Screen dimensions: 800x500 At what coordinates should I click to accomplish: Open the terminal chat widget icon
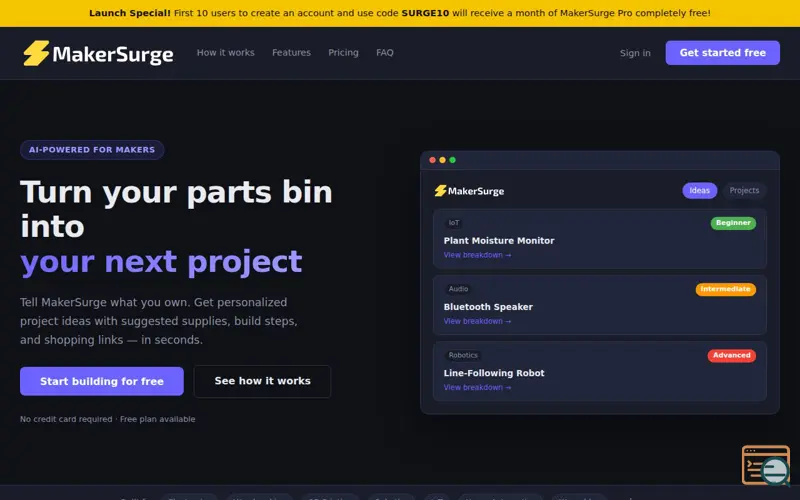(766, 465)
